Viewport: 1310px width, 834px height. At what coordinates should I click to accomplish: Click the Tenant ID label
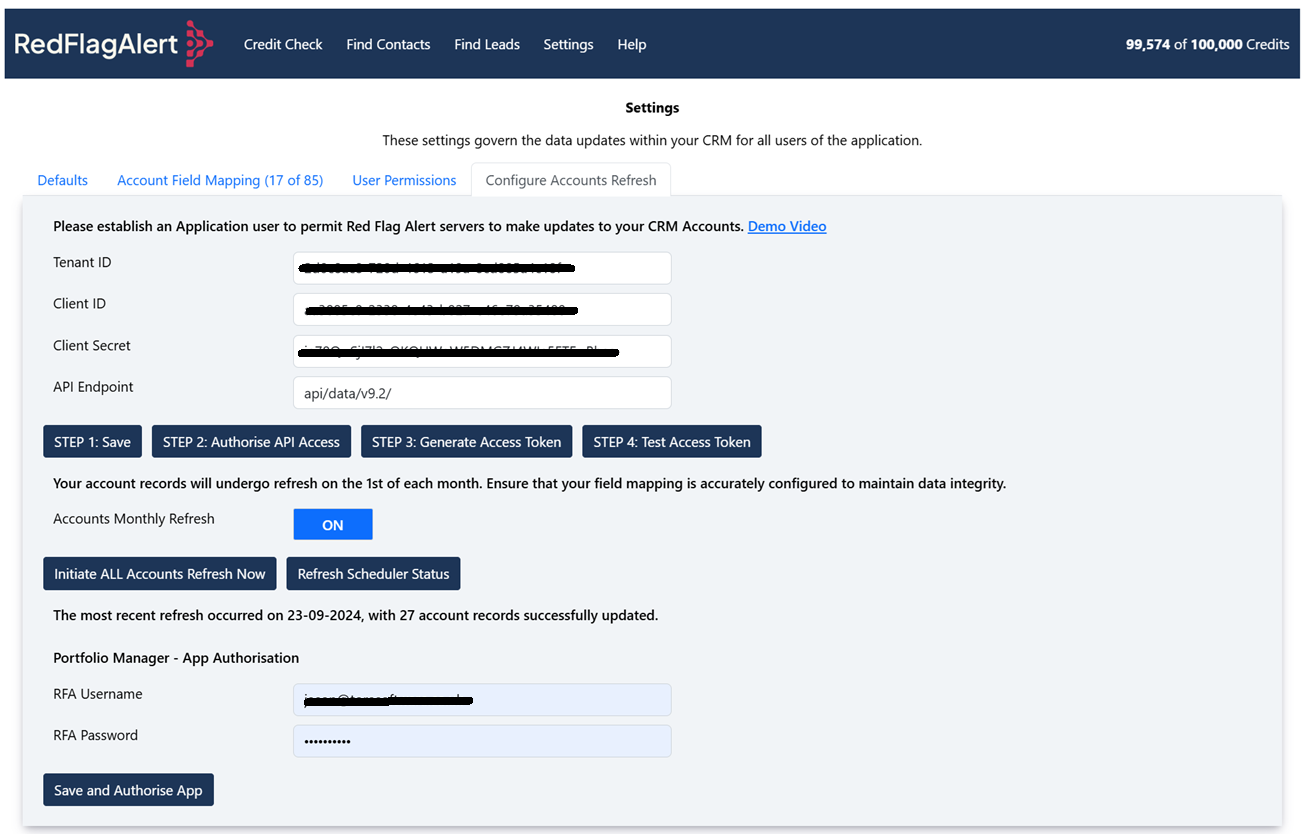click(x=82, y=262)
